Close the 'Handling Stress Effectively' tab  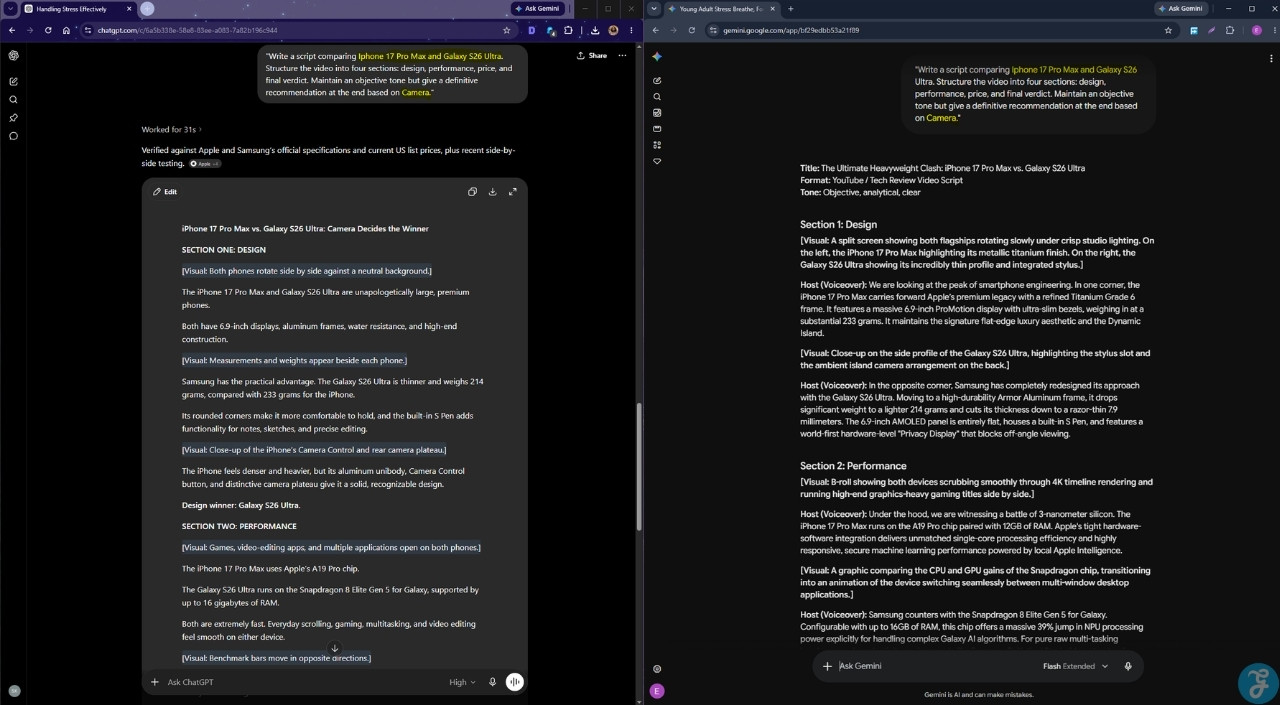pos(129,9)
